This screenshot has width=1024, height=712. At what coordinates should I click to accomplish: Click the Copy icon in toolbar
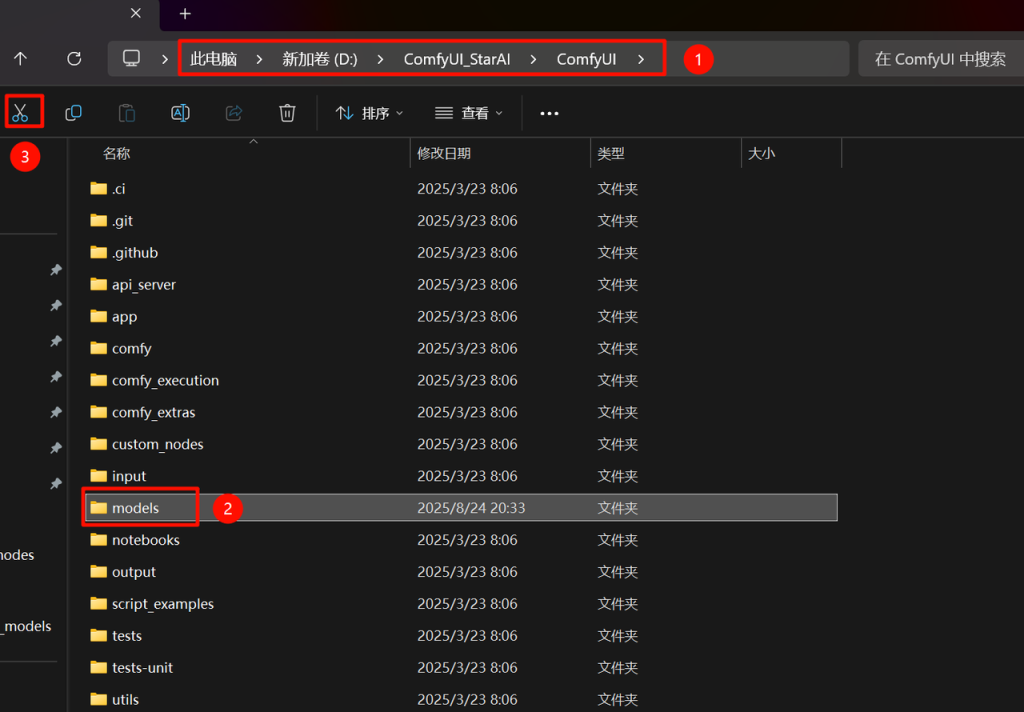tap(73, 113)
